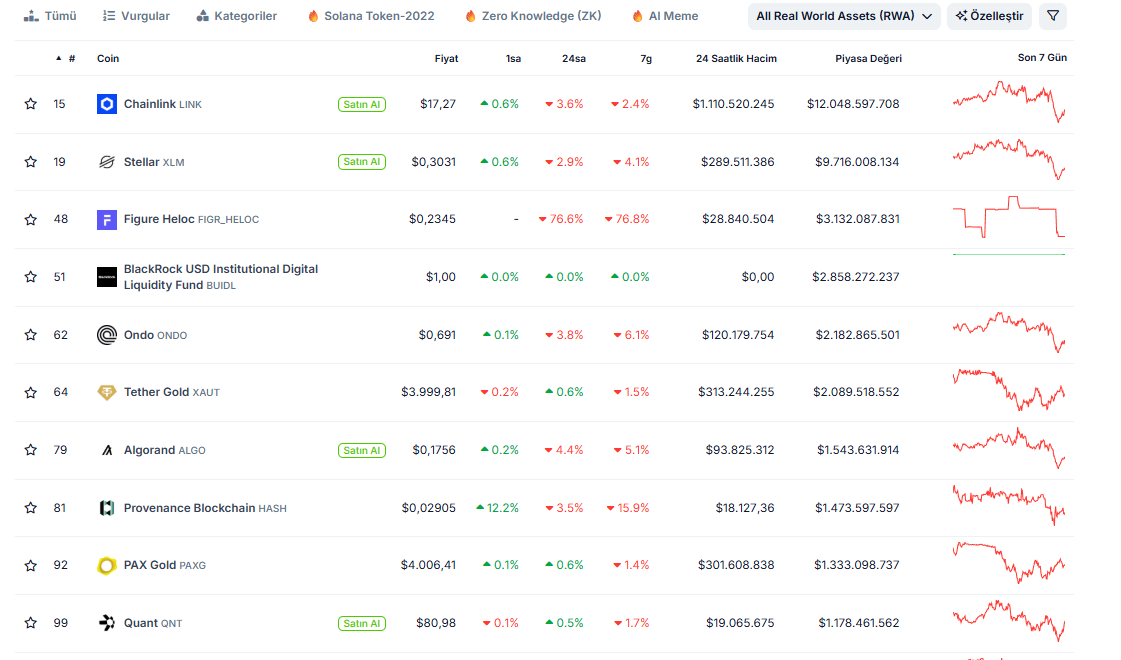Click the Tether Gold logo icon

point(107,392)
